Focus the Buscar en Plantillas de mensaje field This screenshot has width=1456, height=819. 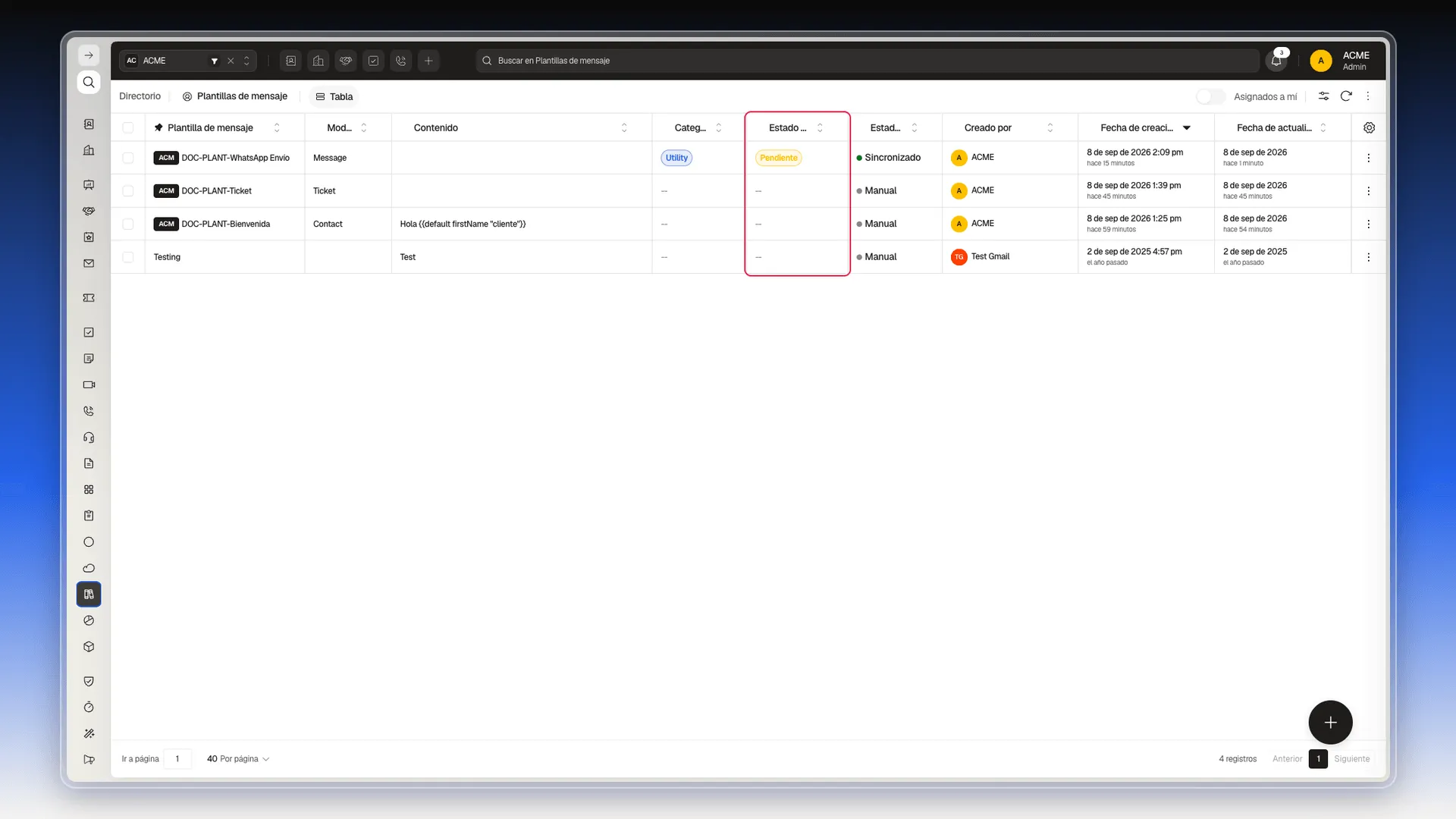[x=868, y=61]
